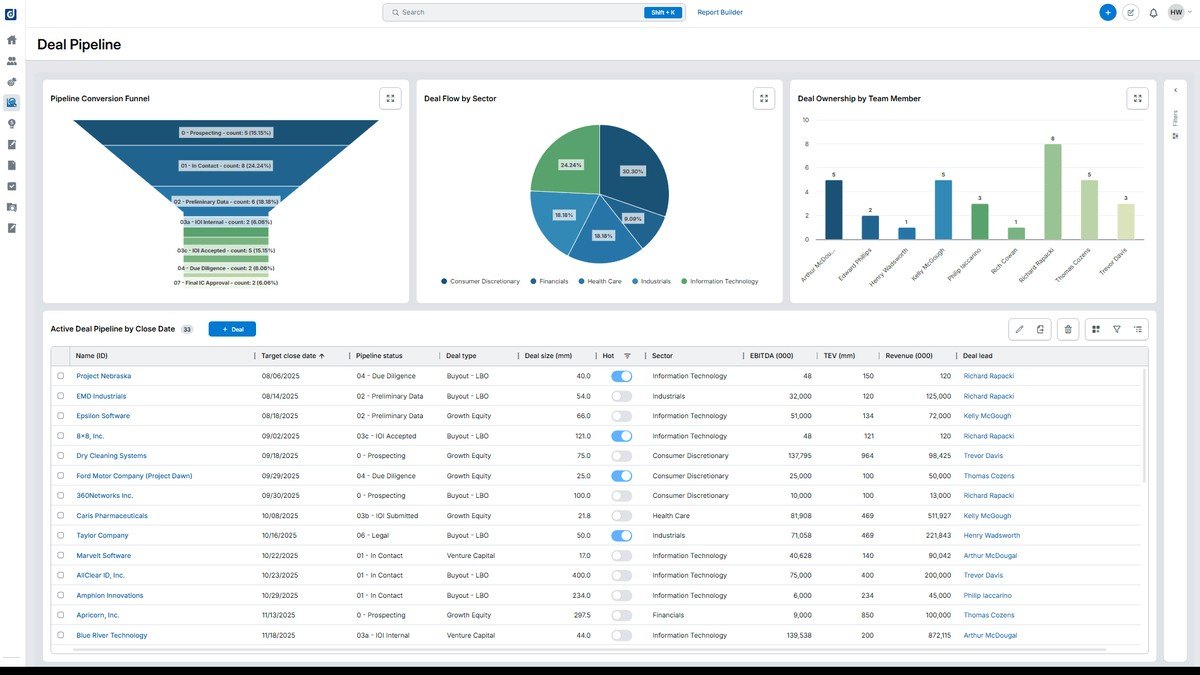This screenshot has width=1200, height=675.
Task: Open the notifications bell icon
Action: [1153, 13]
